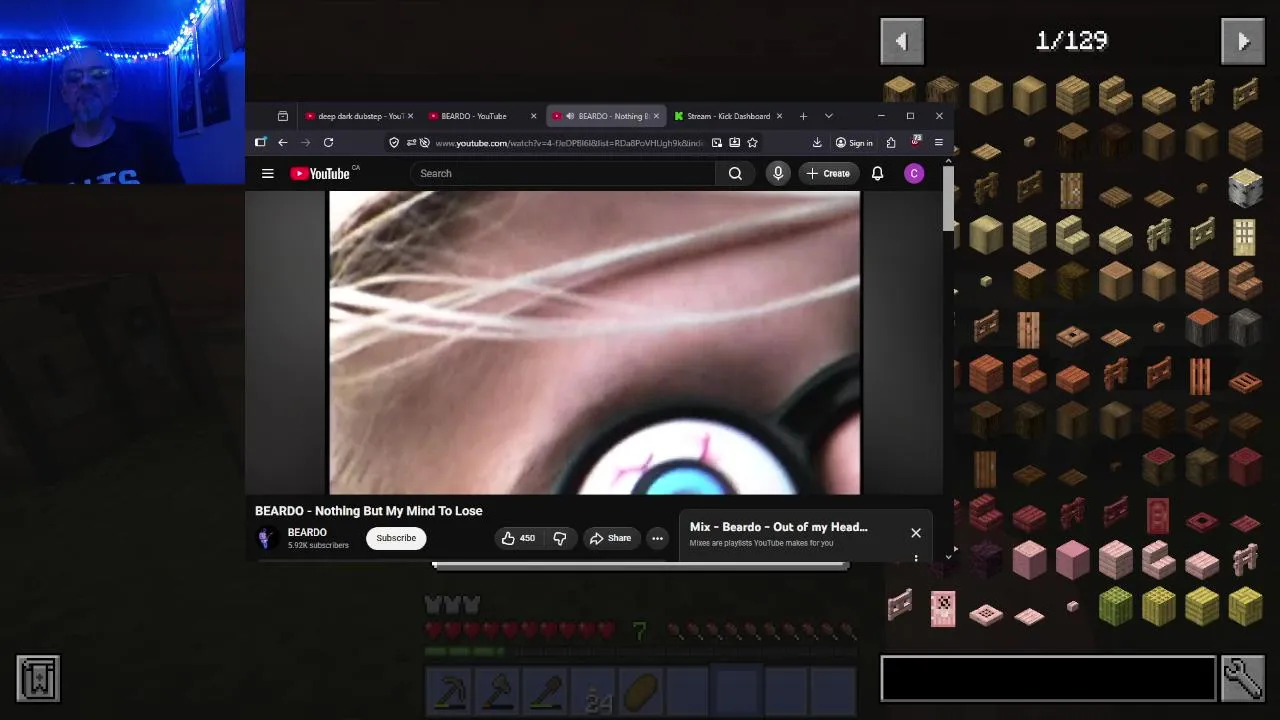Select the white birch log block

point(1245,188)
